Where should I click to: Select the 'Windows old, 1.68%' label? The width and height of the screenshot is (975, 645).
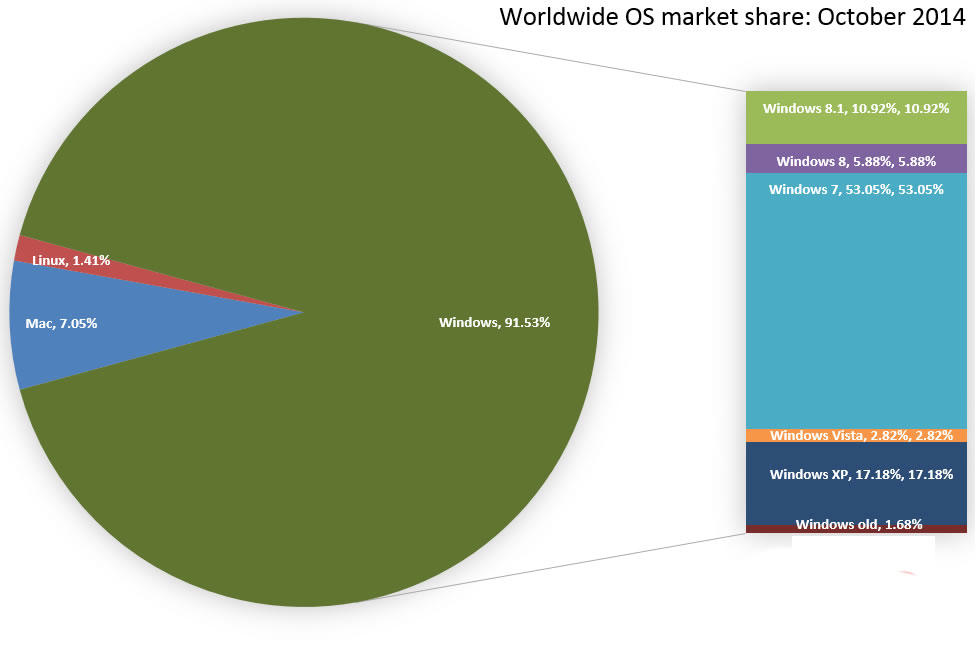[x=859, y=524]
